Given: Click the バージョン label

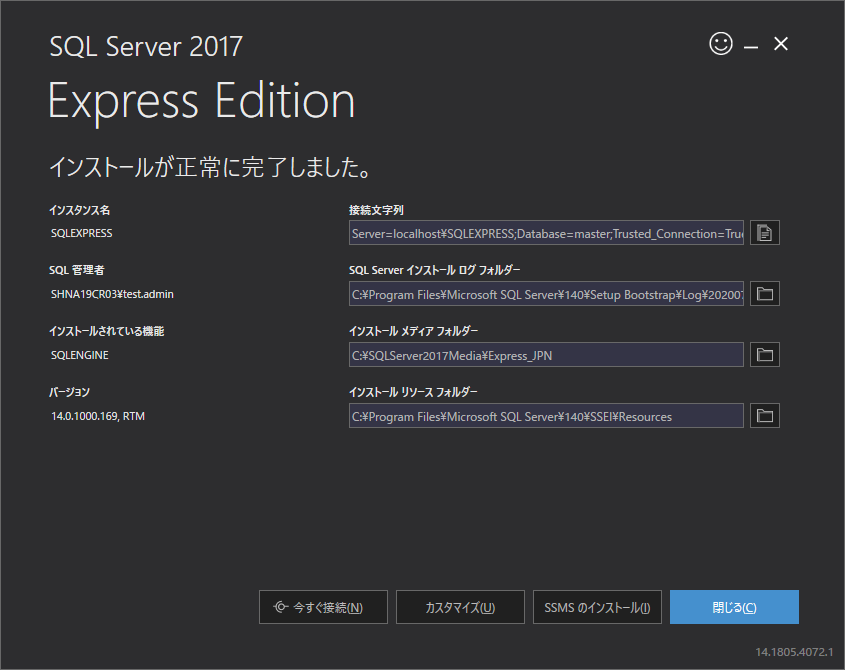Looking at the screenshot, I should point(70,392).
